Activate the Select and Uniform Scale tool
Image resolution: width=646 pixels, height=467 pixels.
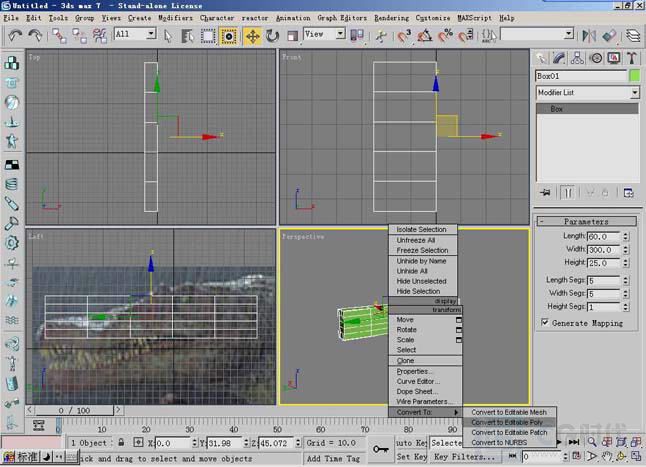(x=292, y=36)
